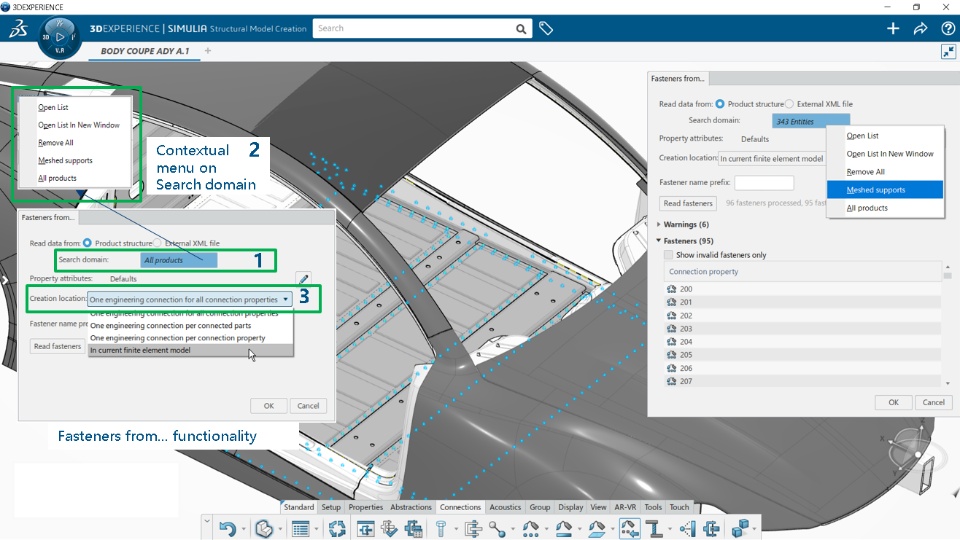Select BODY COUPE ADY A.1 tab

pyautogui.click(x=145, y=51)
